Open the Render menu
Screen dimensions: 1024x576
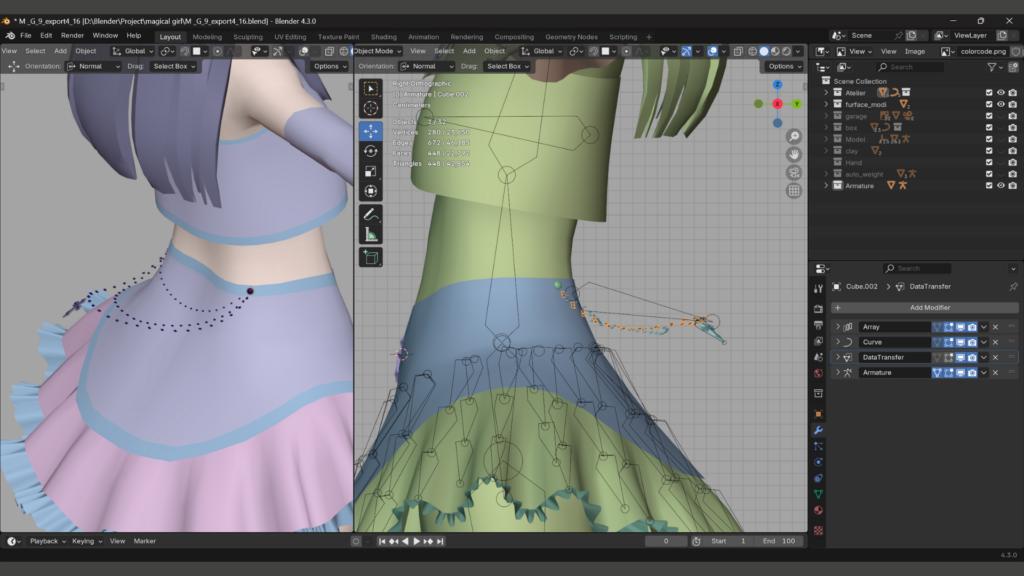click(72, 35)
